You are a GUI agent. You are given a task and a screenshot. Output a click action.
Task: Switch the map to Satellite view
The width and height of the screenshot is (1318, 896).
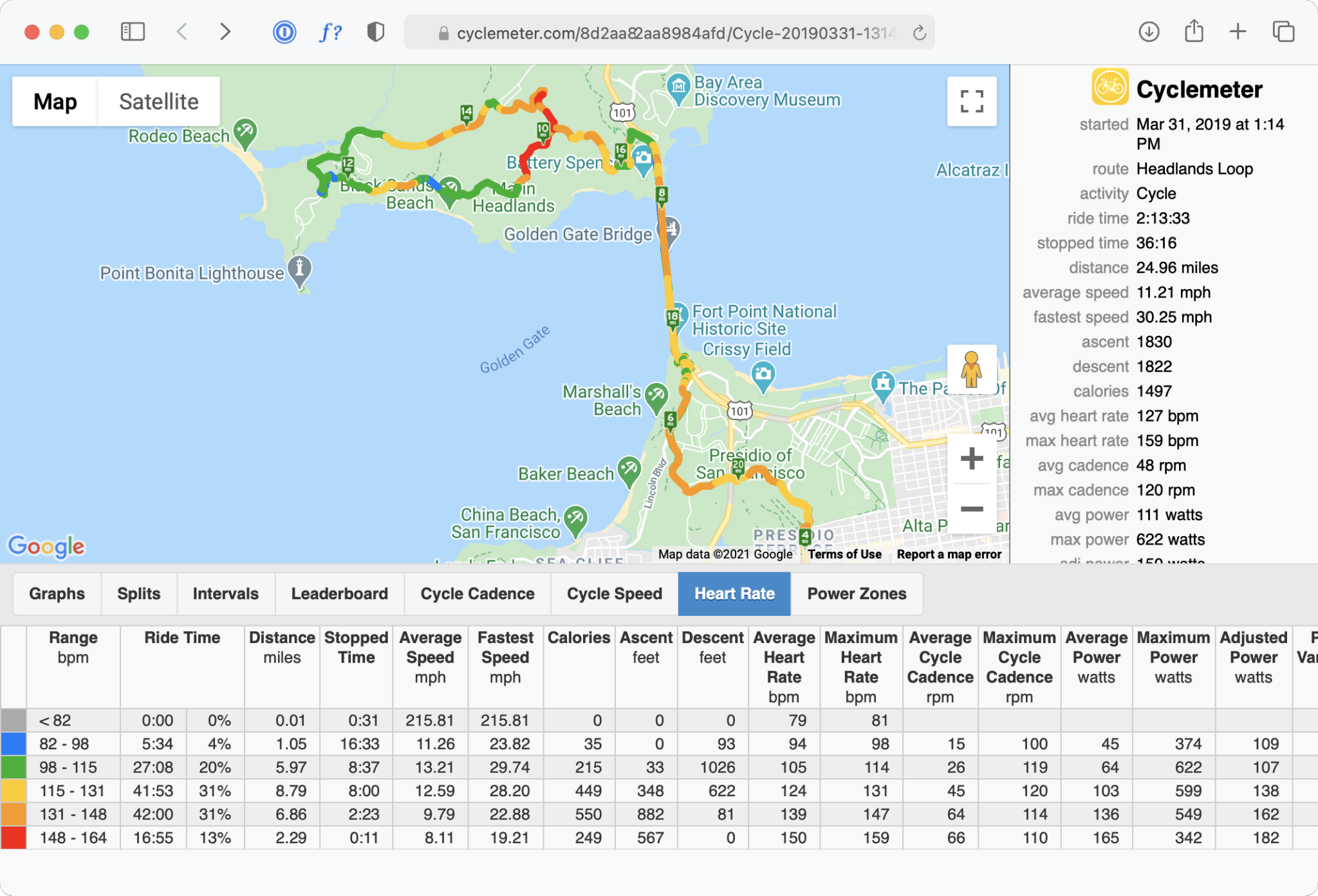click(158, 101)
